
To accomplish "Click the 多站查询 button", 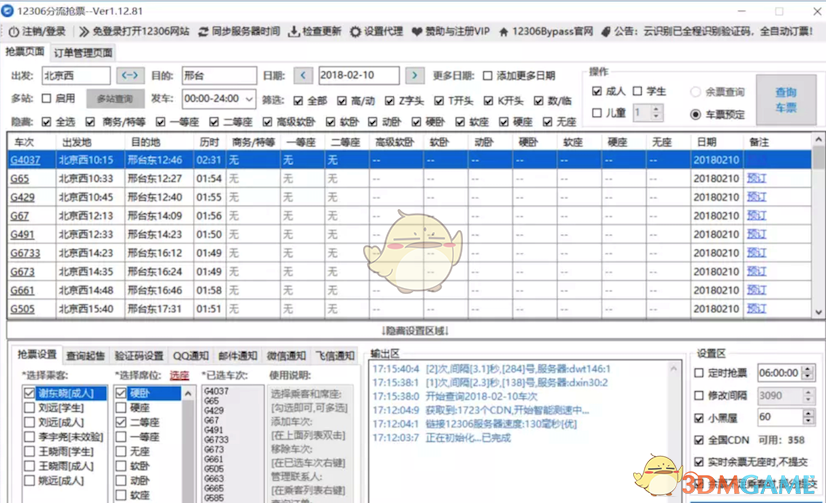I will click(115, 99).
